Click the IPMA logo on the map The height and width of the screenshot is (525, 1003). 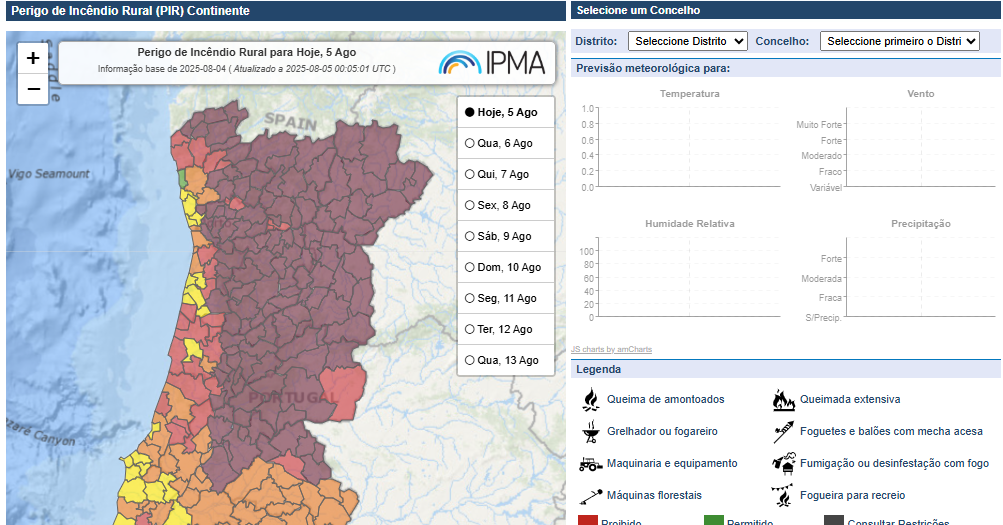[492, 63]
